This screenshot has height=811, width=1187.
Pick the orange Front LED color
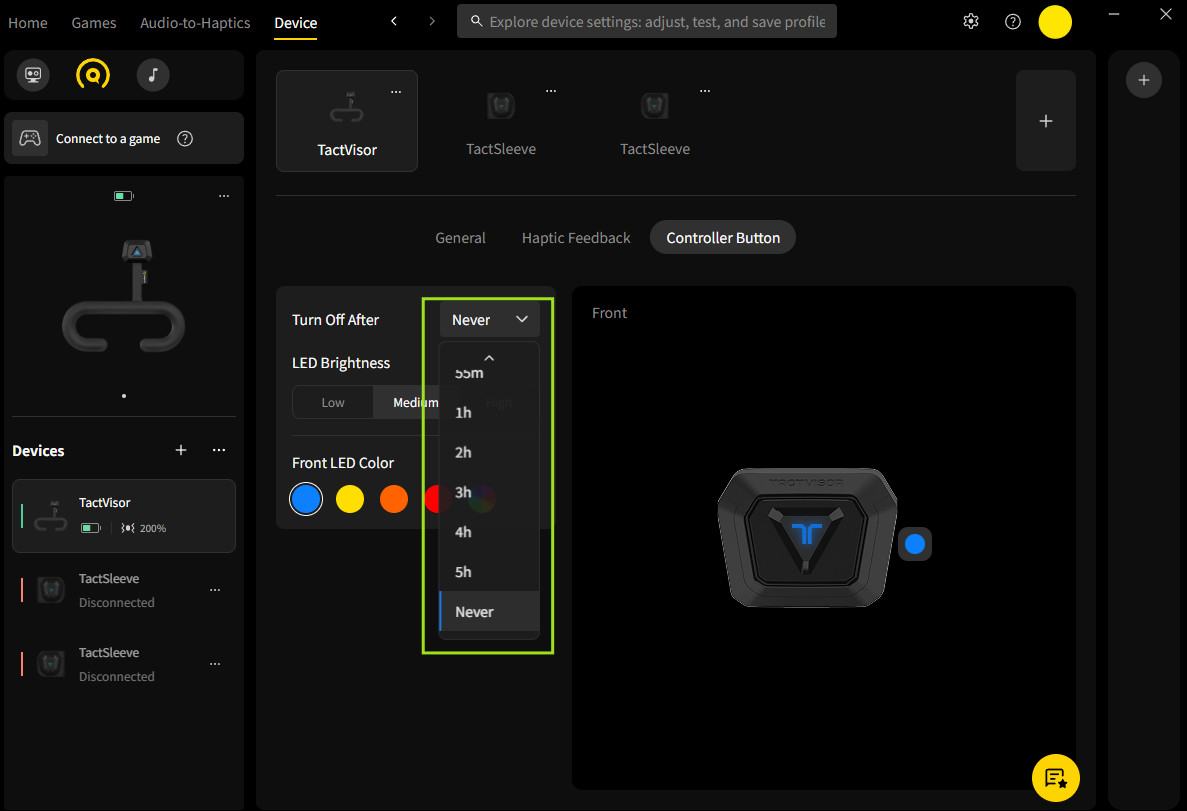(394, 499)
